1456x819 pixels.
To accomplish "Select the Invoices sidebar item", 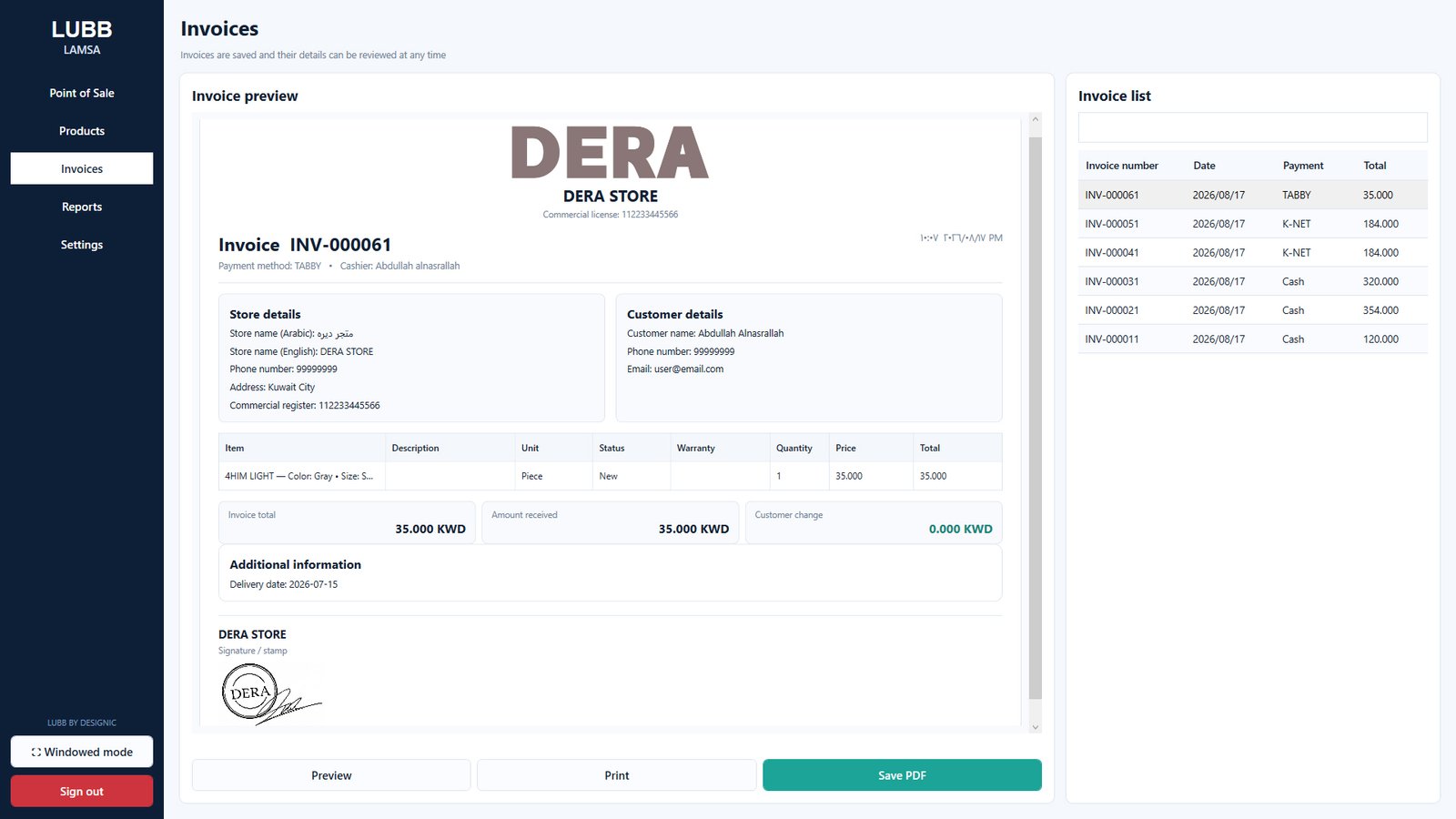I will coord(82,168).
